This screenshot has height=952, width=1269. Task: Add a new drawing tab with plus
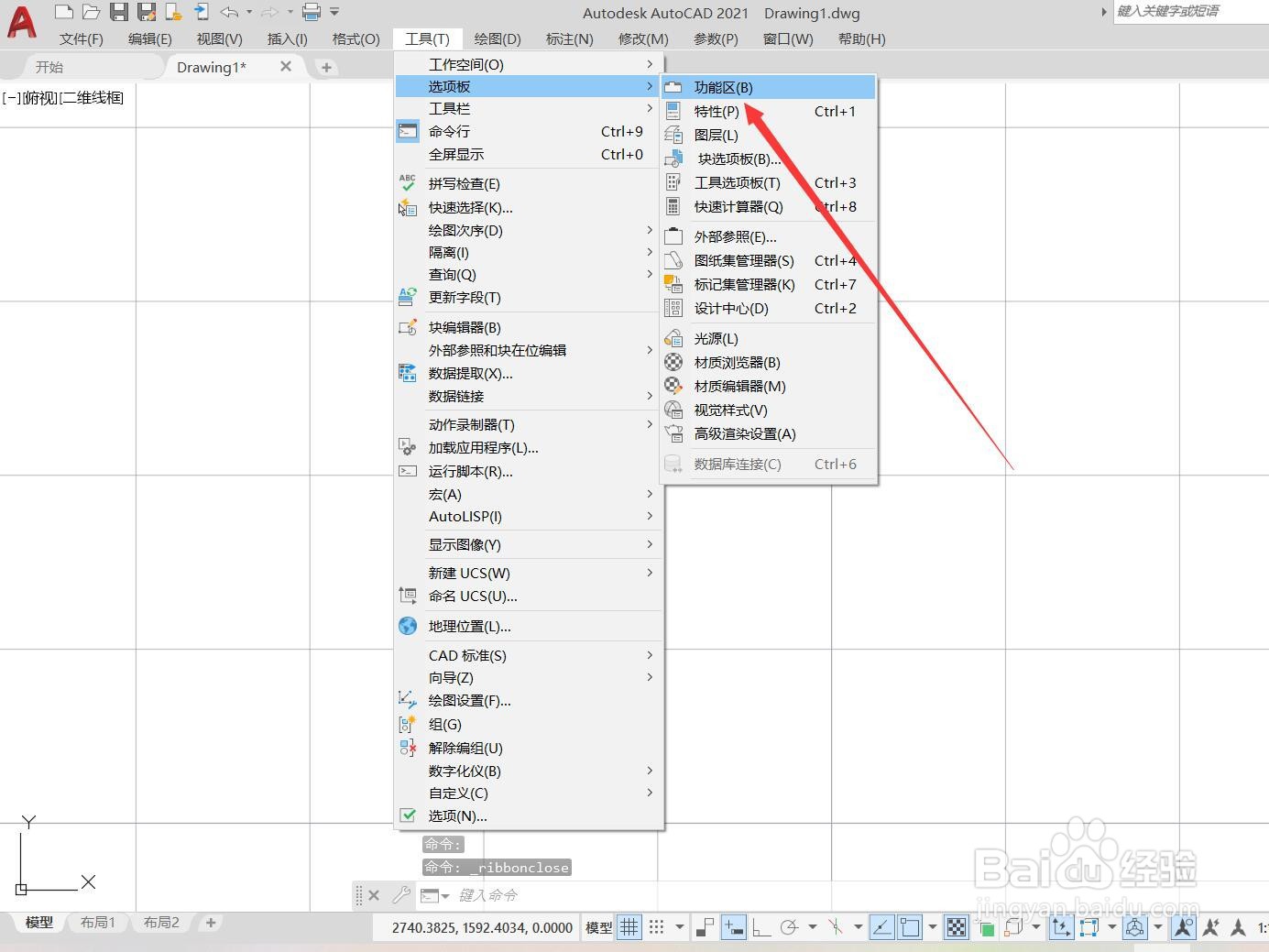pos(326,67)
